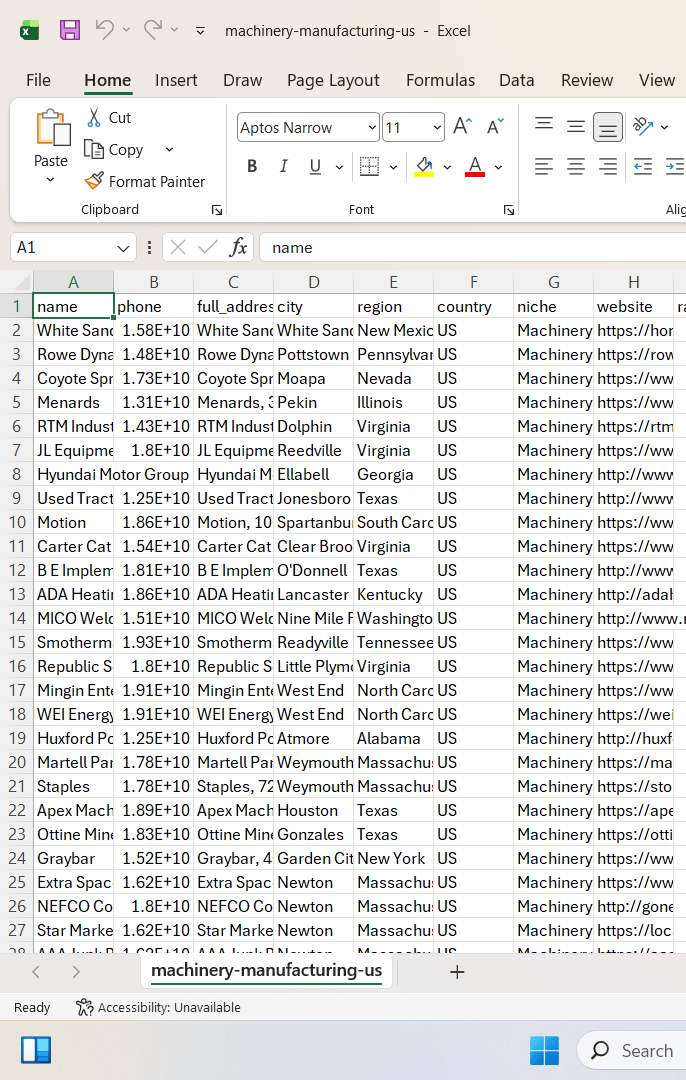
Task: Open the Borders options dropdown
Action: pos(393,167)
